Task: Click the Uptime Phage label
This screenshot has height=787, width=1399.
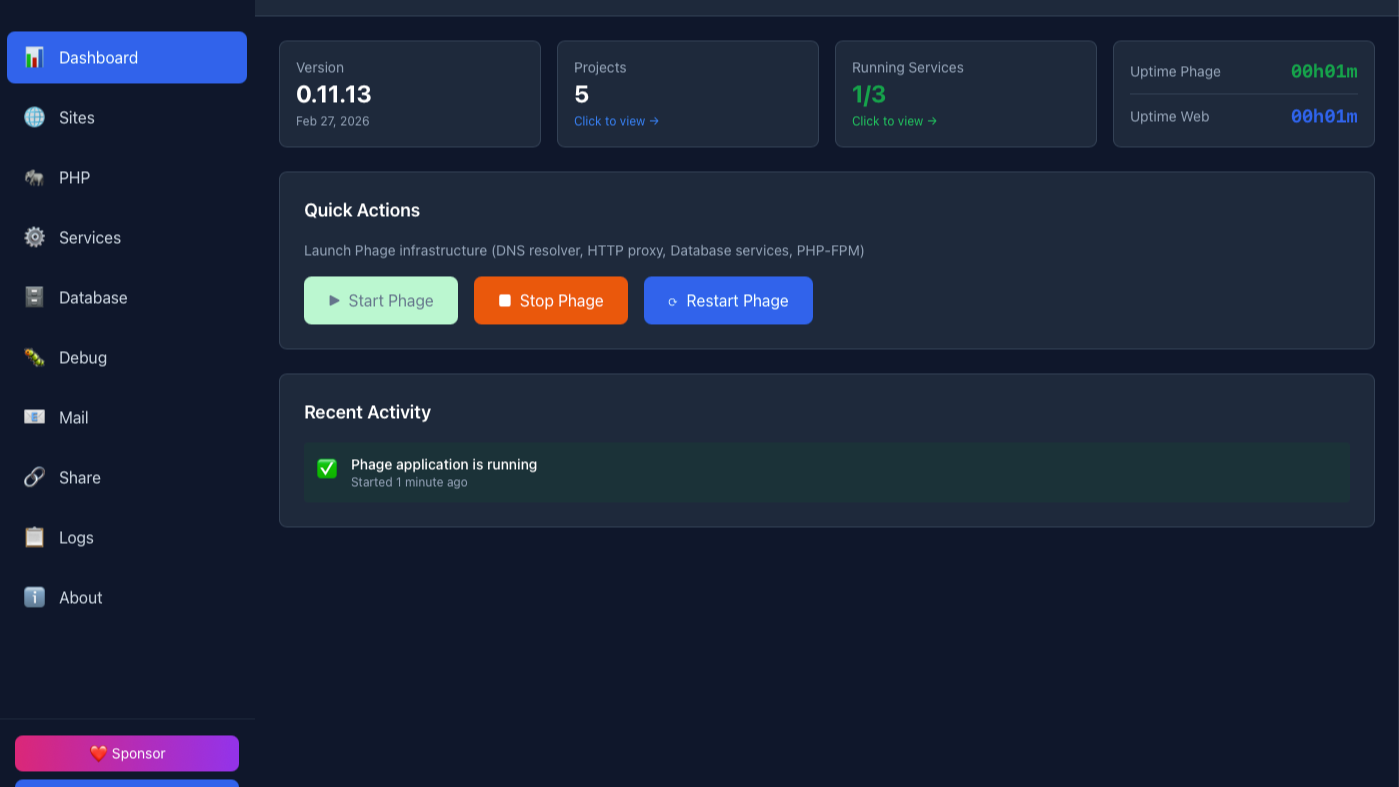Action: [1175, 71]
